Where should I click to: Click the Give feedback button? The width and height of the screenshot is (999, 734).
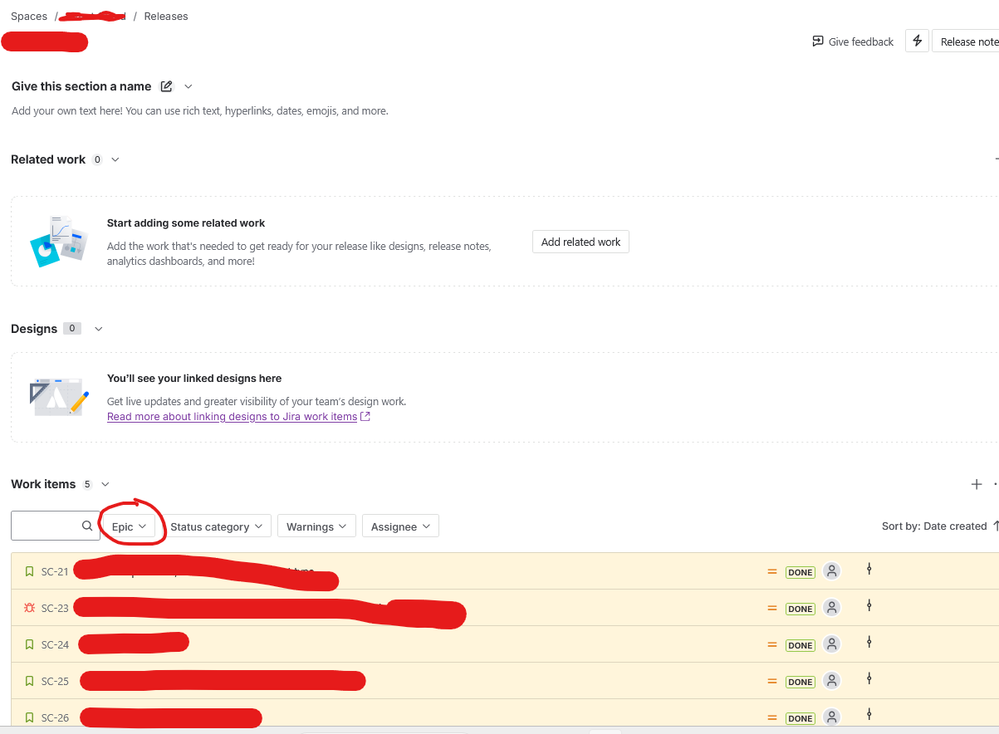click(852, 41)
